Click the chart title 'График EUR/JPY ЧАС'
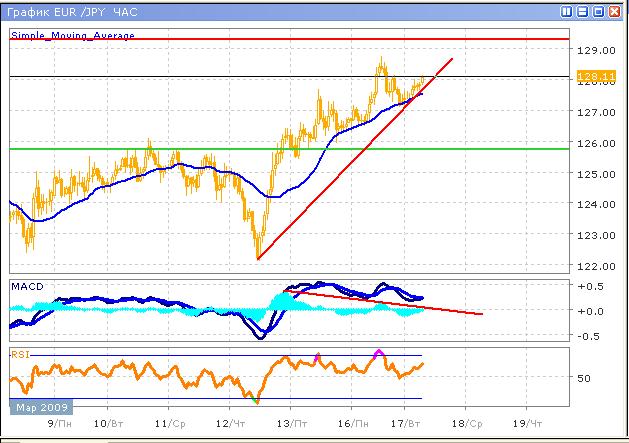Screen dimensions: 629x443 pos(68,12)
